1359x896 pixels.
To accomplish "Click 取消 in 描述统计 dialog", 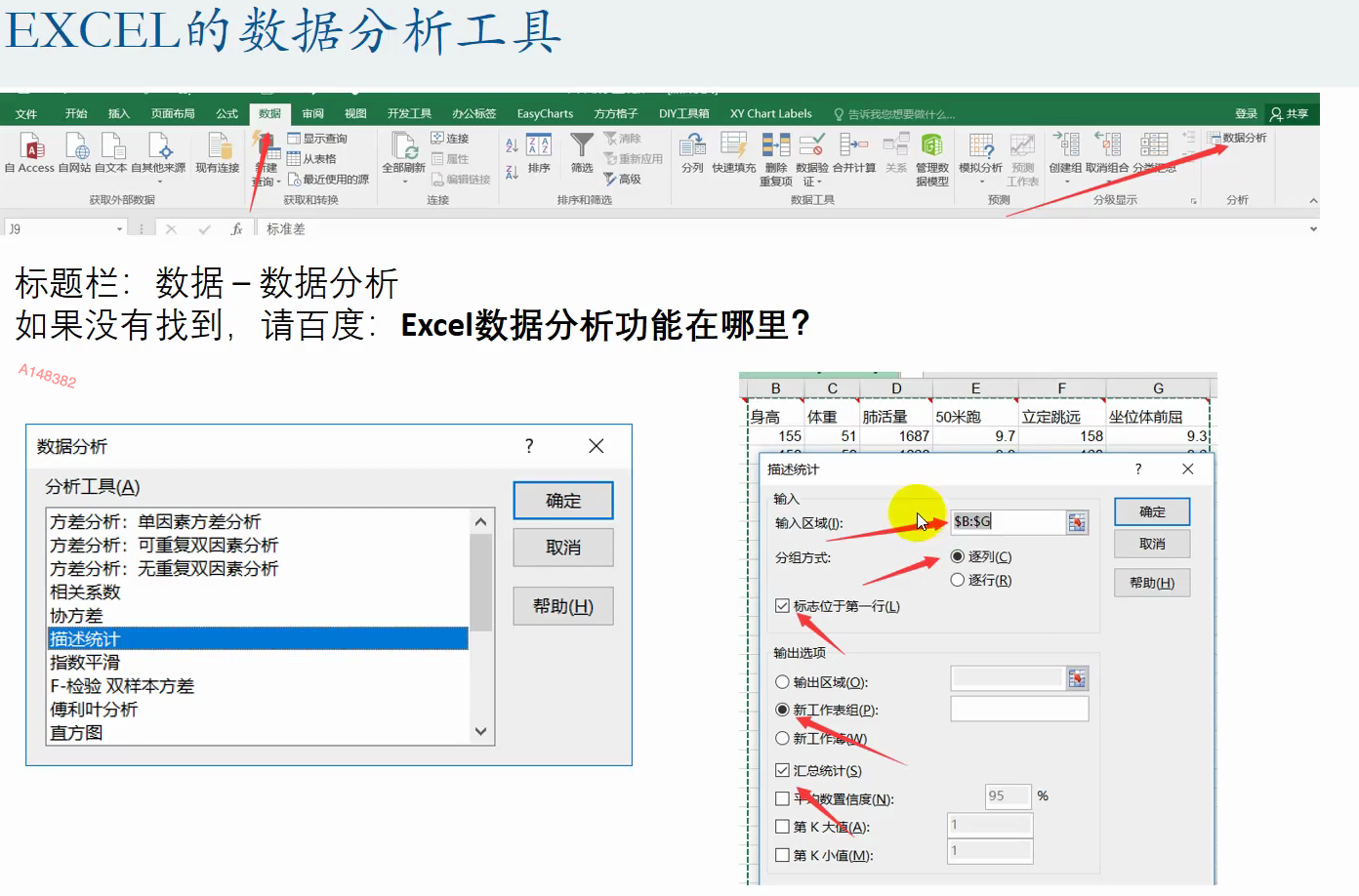I will [x=1152, y=544].
